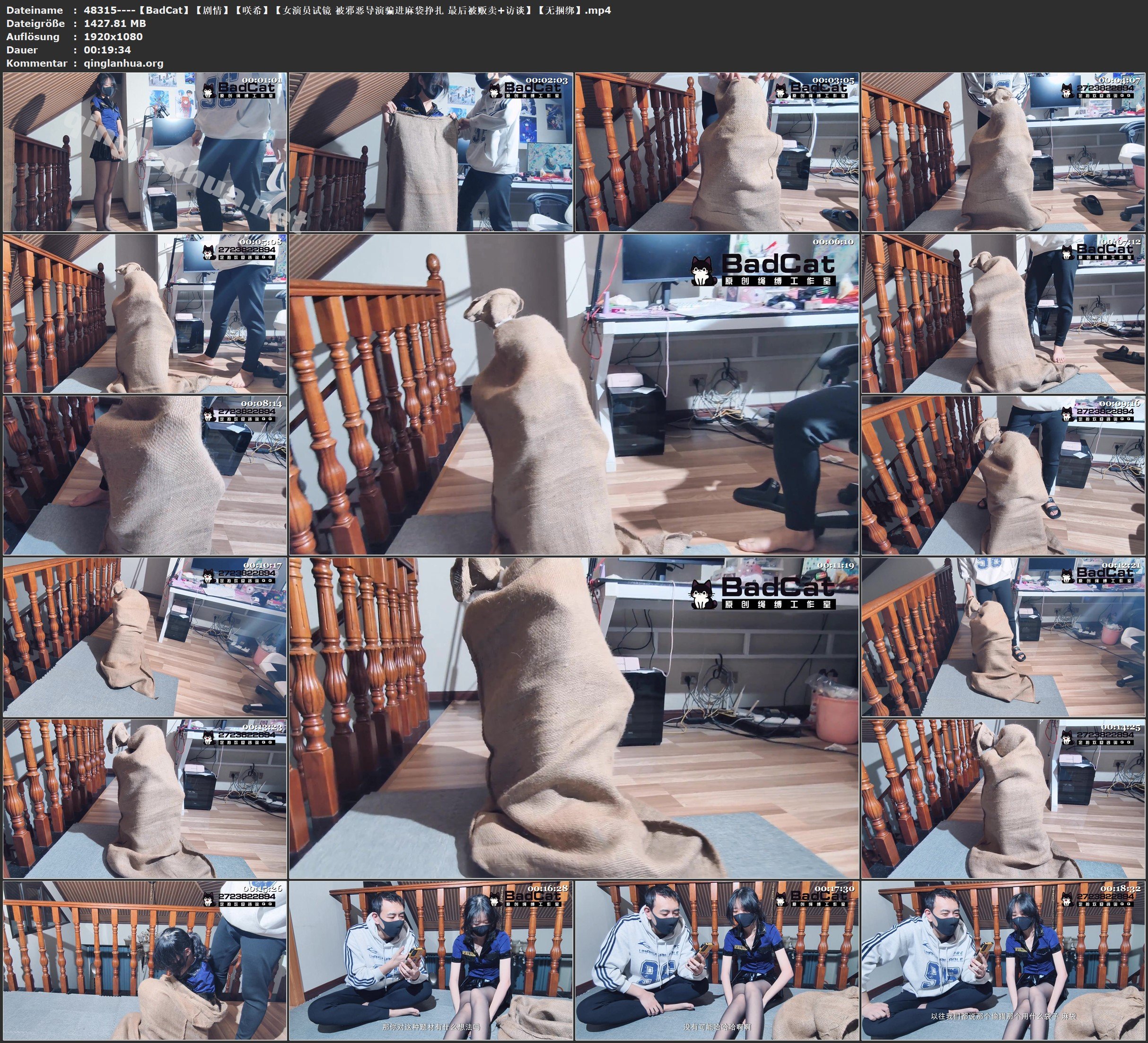The height and width of the screenshot is (1043, 1148).
Task: Click the BadCat cat logo in 00:11:19 frame
Action: [703, 594]
